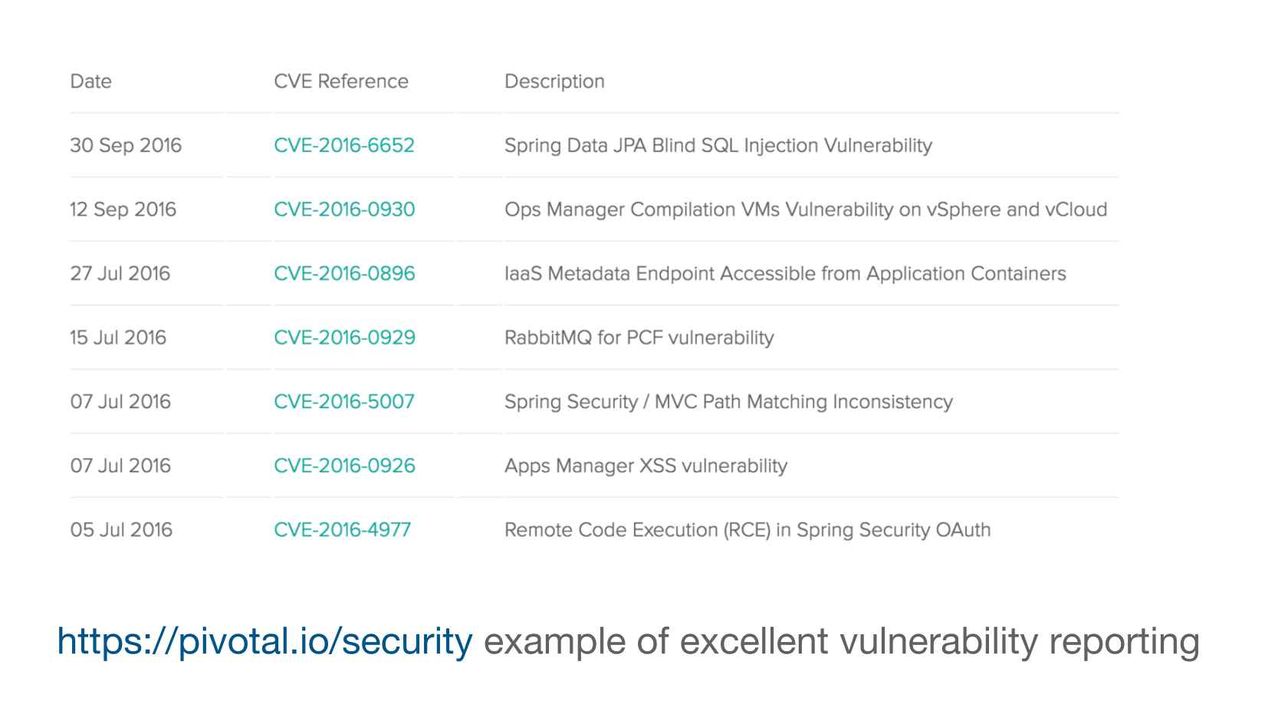
Task: Open the CVE-2016-0930 reference link
Action: click(x=344, y=209)
